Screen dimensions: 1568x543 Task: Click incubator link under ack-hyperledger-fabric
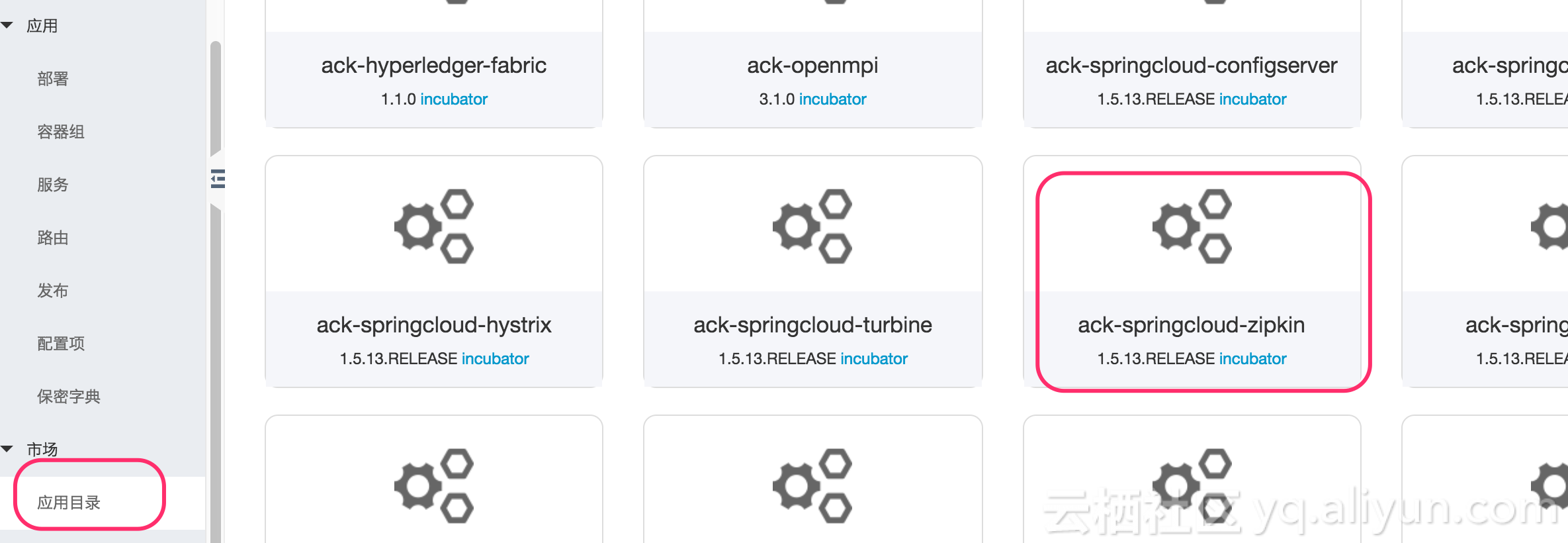click(x=454, y=99)
